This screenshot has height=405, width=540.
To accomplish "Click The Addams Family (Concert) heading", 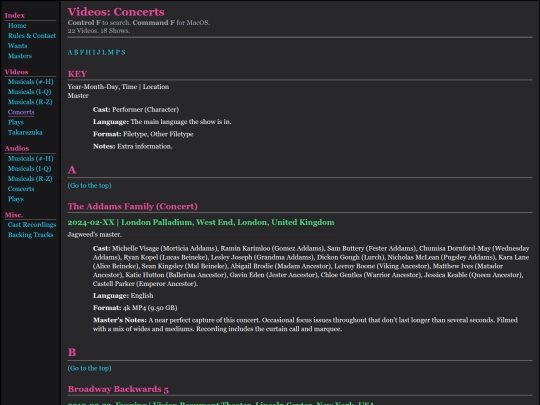I will click(133, 206).
